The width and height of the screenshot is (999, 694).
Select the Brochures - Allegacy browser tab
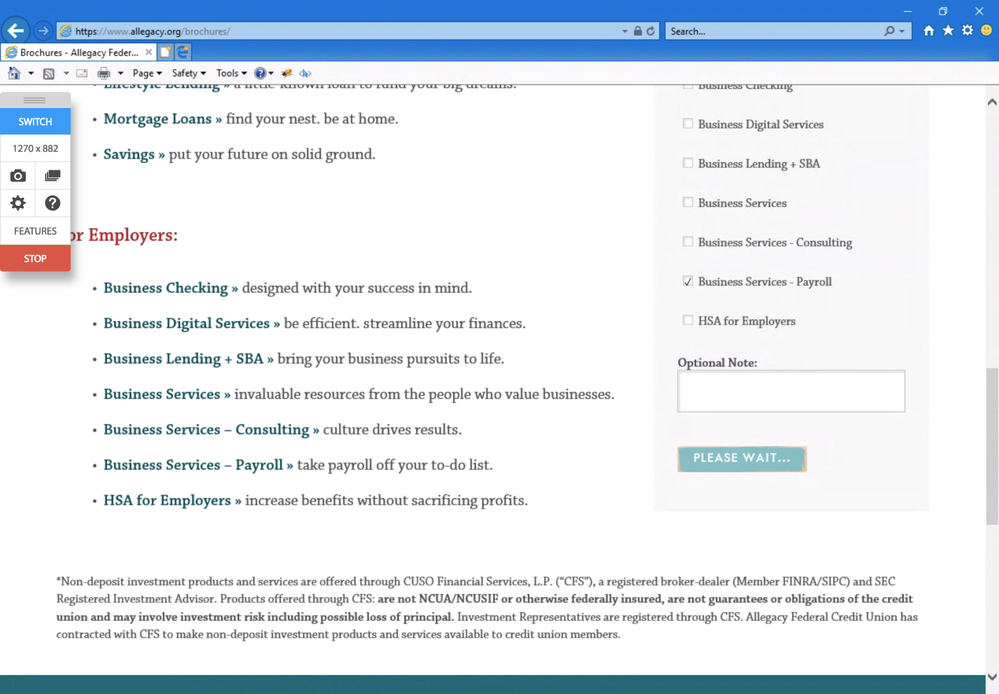[78, 52]
